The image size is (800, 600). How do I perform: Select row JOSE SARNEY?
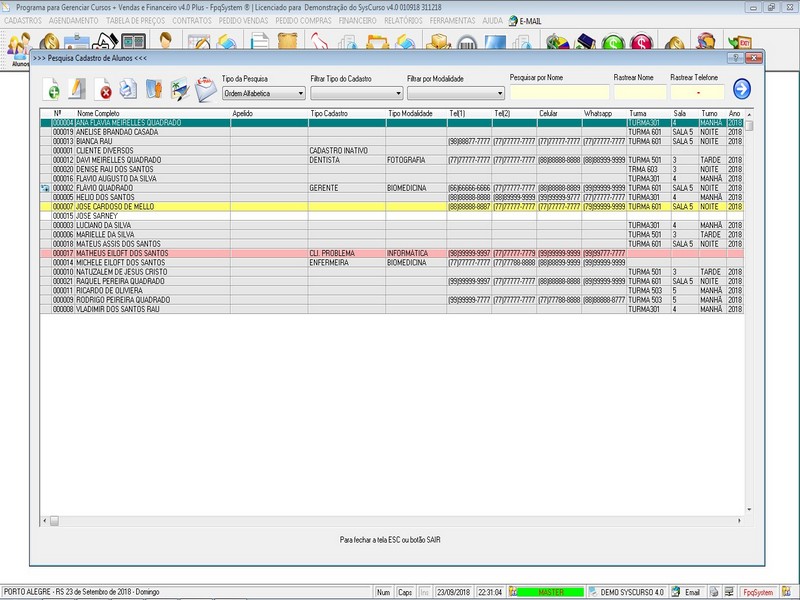pos(392,216)
